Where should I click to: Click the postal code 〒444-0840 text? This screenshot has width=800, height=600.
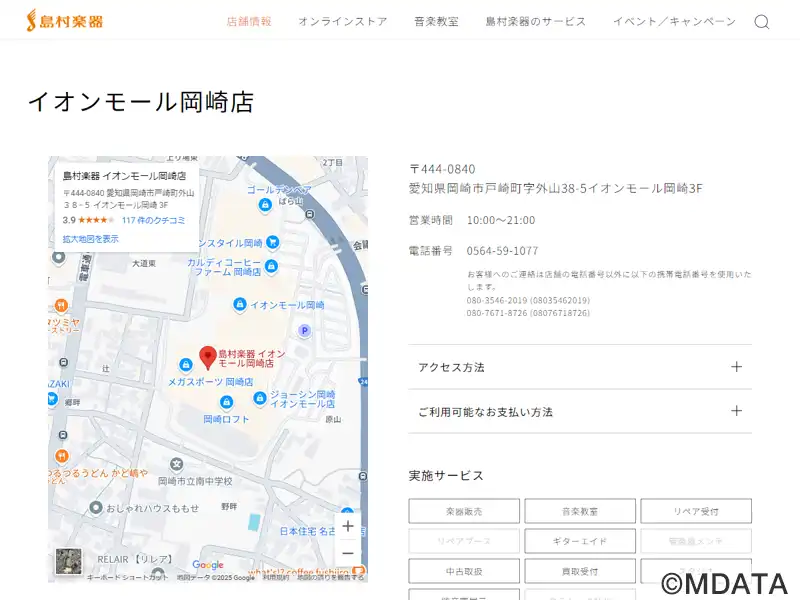click(442, 169)
